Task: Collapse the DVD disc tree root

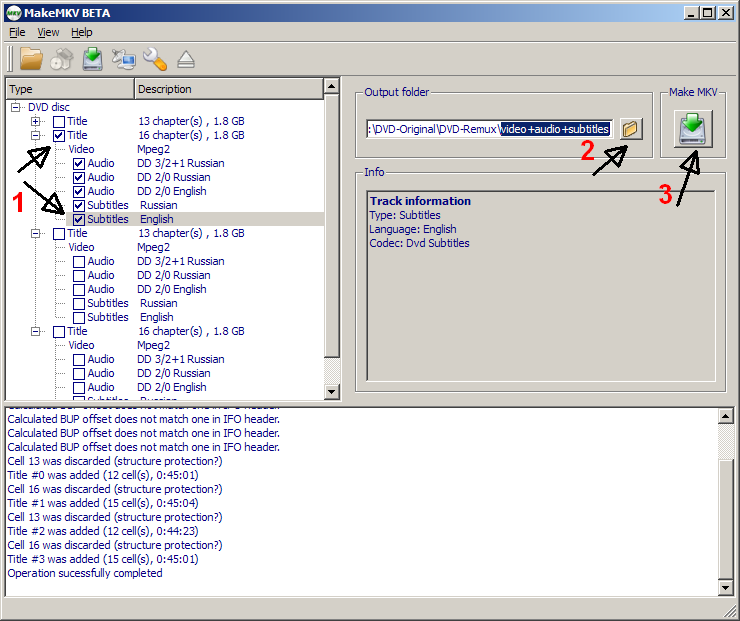Action: [x=16, y=108]
